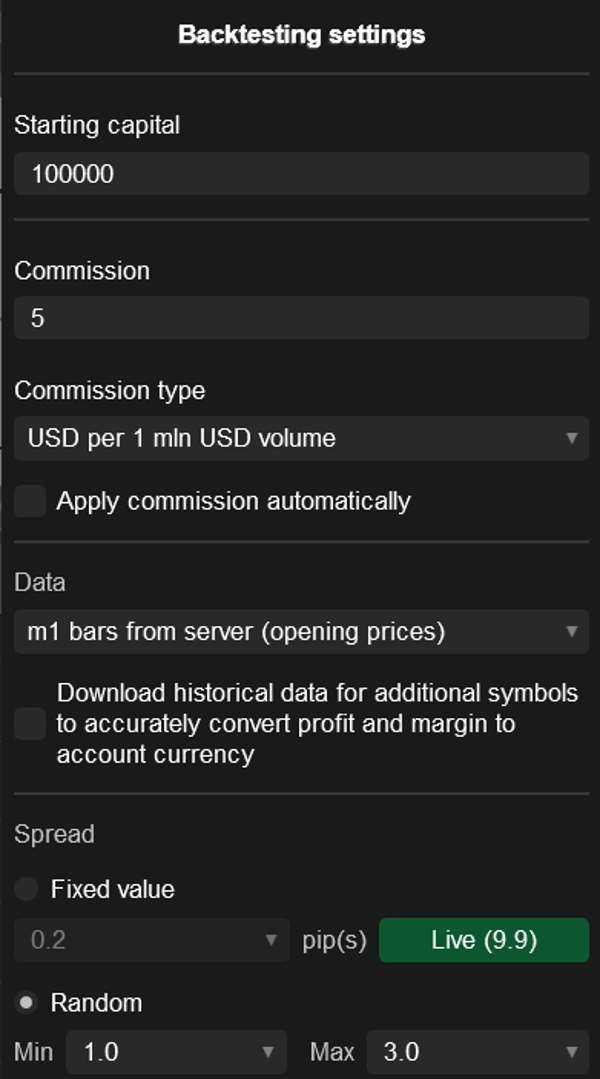The height and width of the screenshot is (1079, 600).
Task: Click the Fixed value label
Action: coord(112,889)
